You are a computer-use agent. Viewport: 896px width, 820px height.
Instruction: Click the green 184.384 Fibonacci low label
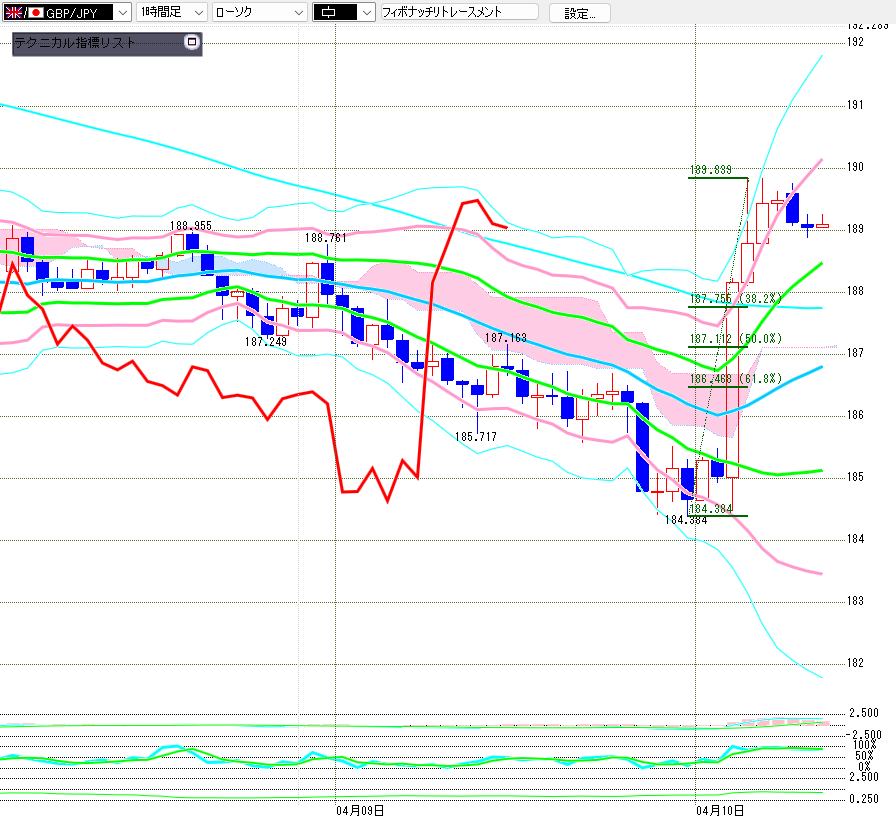(x=711, y=509)
